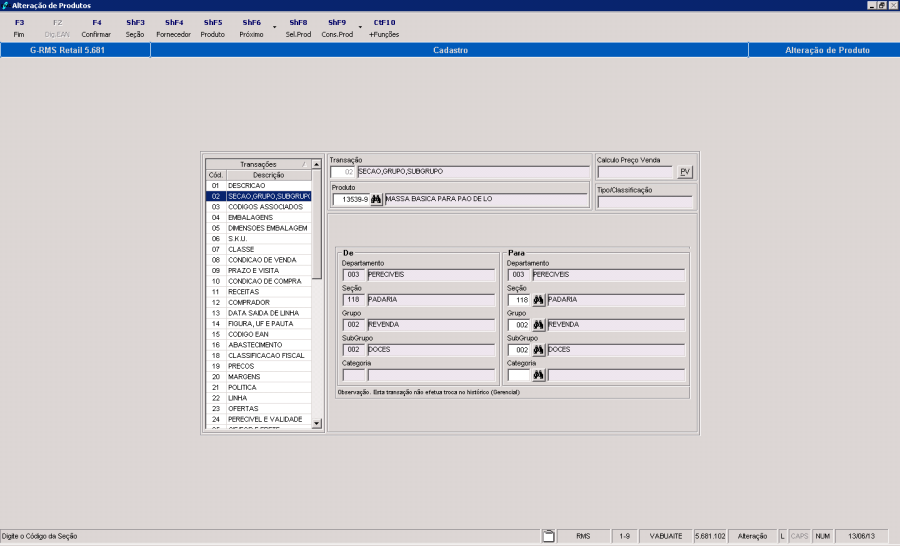Image resolution: width=900 pixels, height=546 pixels.
Task: Open the Categoria lookup binoculars in Para
Action: [538, 376]
